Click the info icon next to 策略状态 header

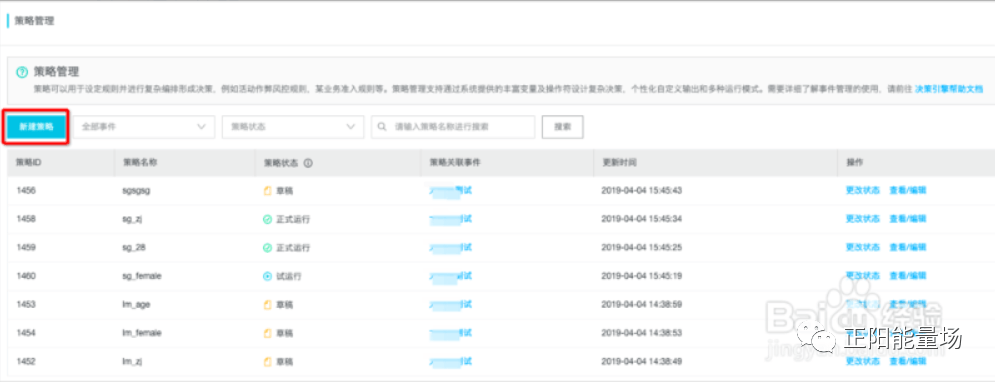tap(308, 163)
